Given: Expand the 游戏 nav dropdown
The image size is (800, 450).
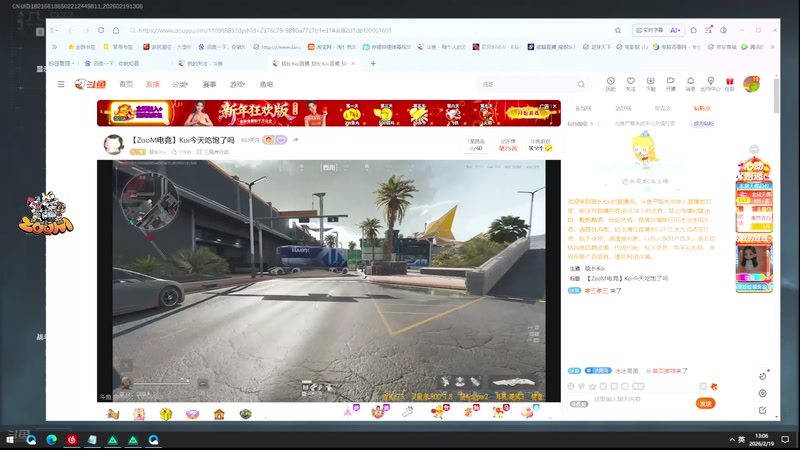Looking at the screenshot, I should pos(237,84).
